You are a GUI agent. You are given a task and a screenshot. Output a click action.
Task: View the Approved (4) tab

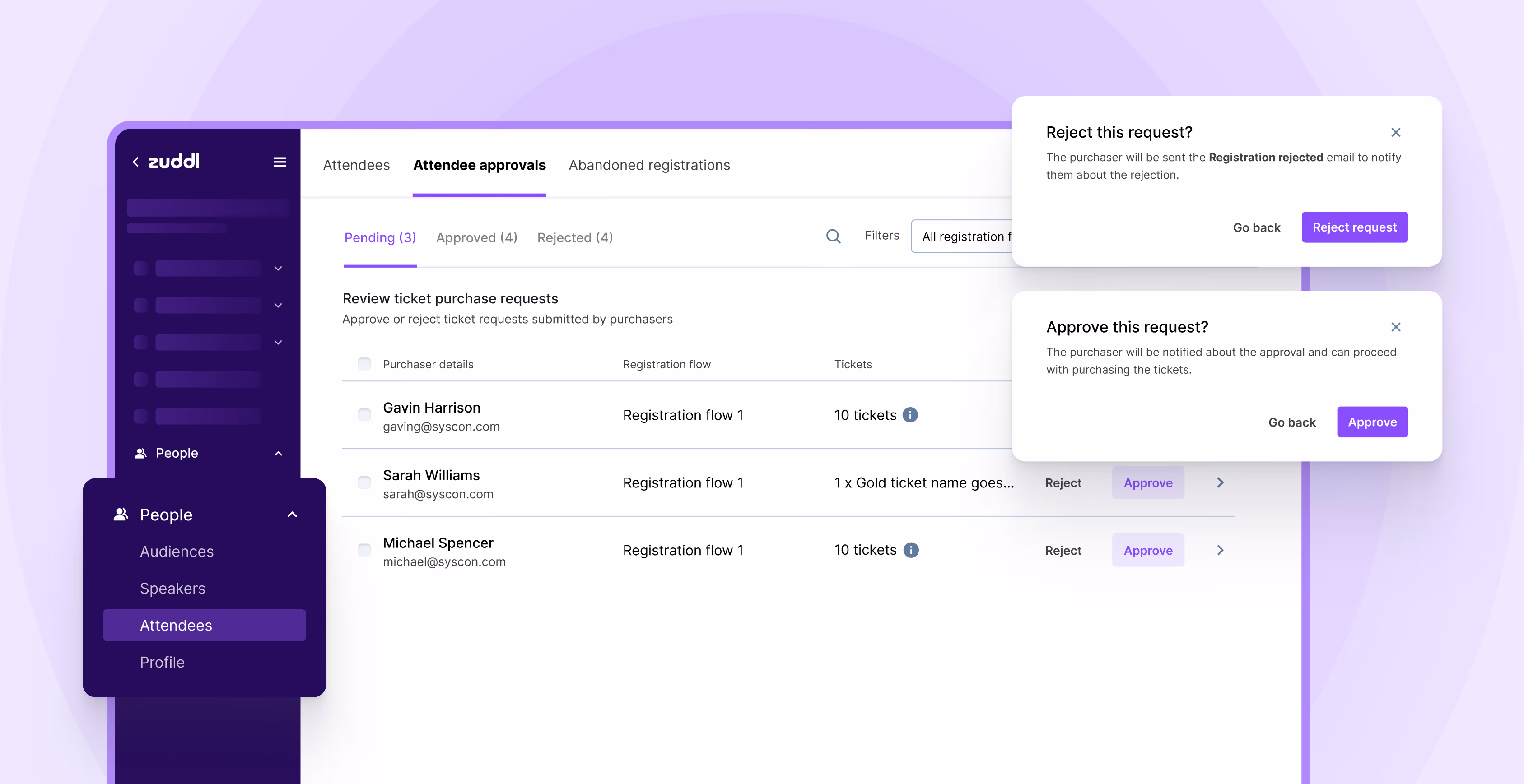(x=476, y=238)
